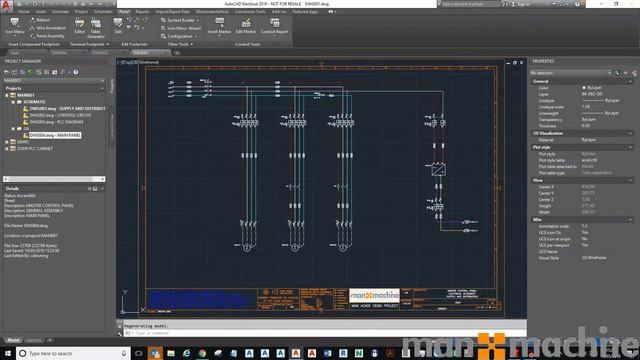Open the SUPPLY AND DISTRIBUTION drawing in tree
This screenshot has height=360, width=640.
67,109
